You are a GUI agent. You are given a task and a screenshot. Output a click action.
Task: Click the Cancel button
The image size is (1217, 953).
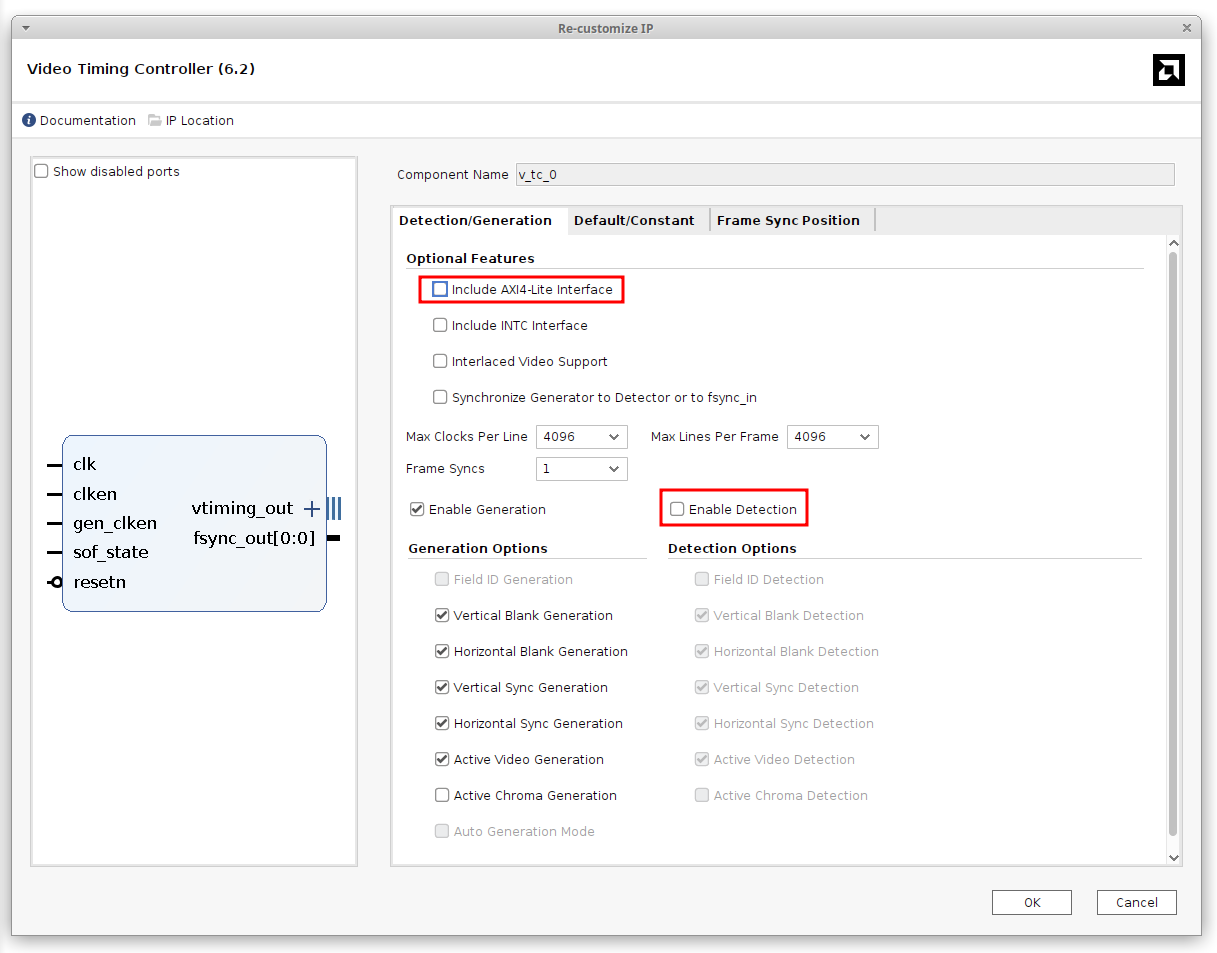(1137, 902)
